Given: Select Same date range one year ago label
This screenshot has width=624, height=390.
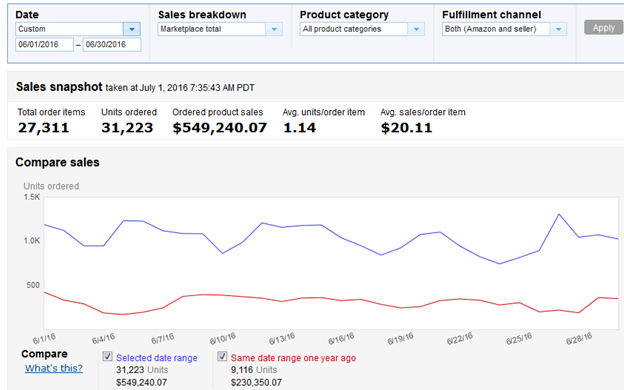Looking at the screenshot, I should click(293, 358).
